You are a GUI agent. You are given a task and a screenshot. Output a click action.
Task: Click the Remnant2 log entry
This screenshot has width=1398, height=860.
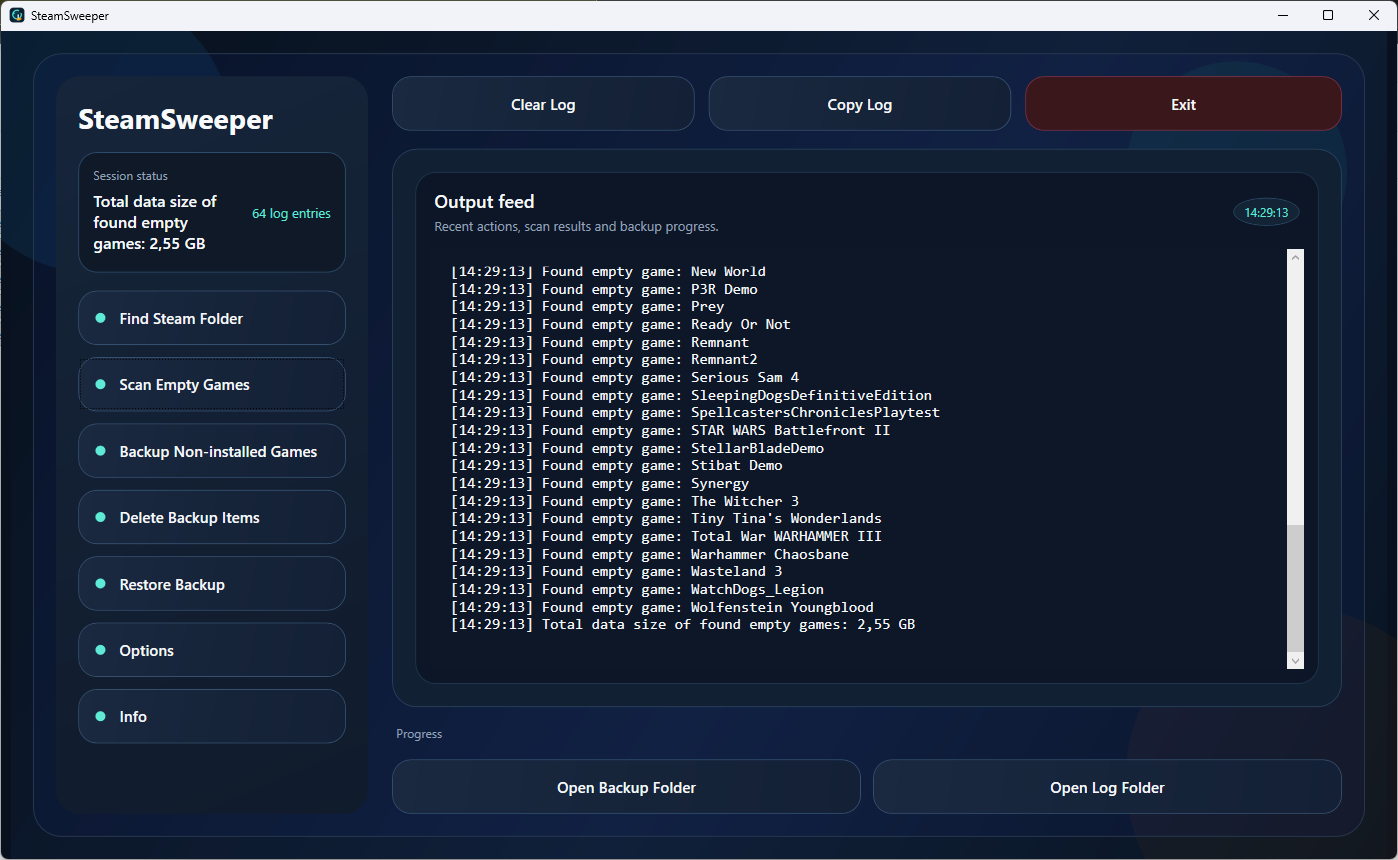click(604, 359)
